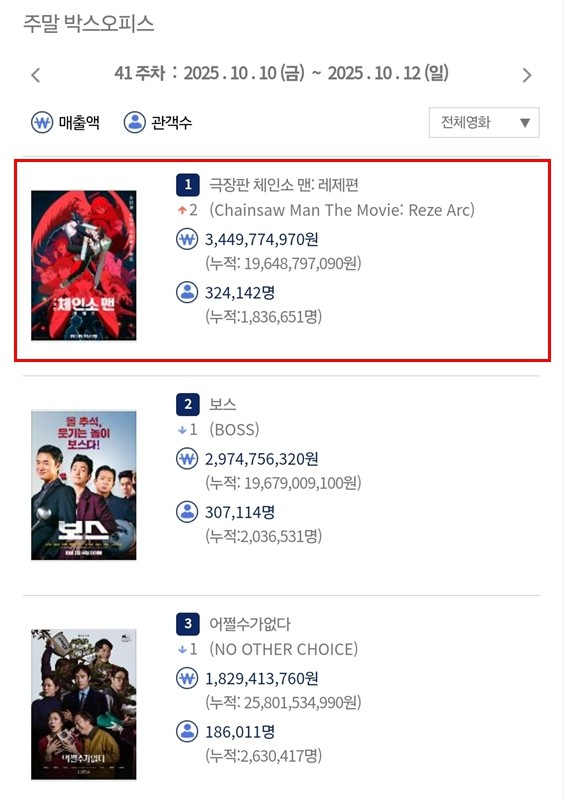This screenshot has height=800, width=564.
Task: Click won icon beside 2,974,756,320원
Action: point(187,459)
